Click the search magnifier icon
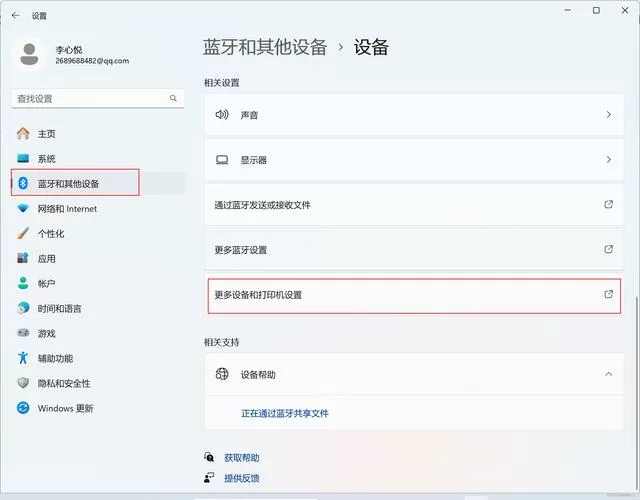The width and height of the screenshot is (640, 500). [x=173, y=98]
